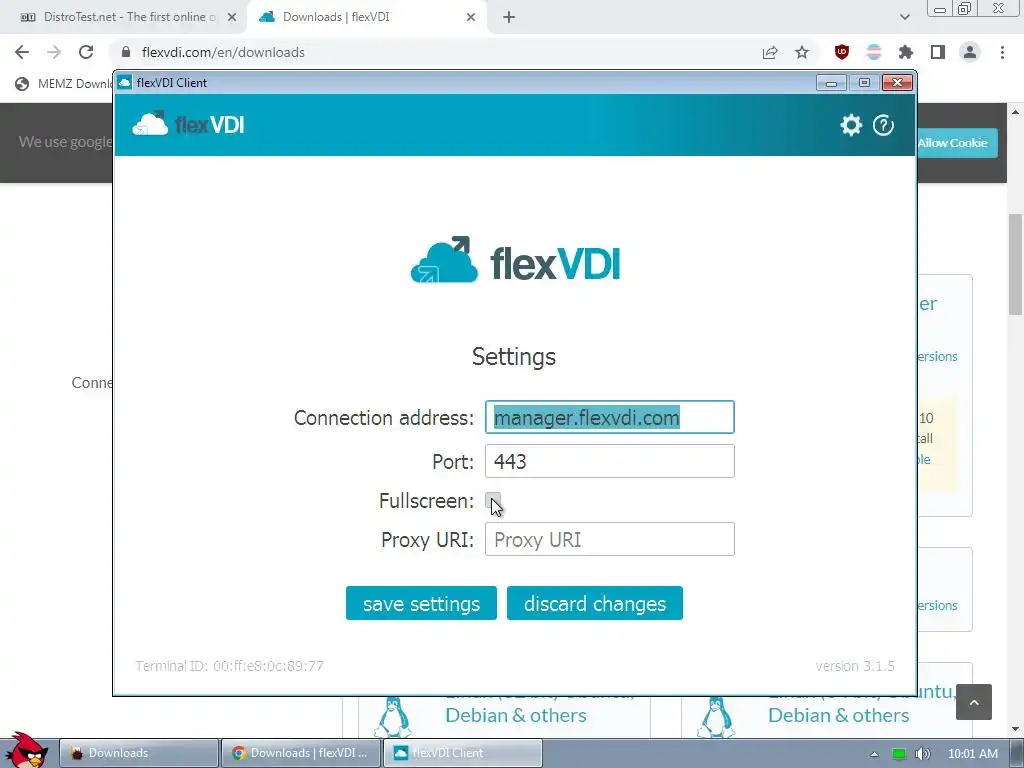Screen dimensions: 1024x768
Task: Click the Port input field
Action: [x=609, y=461]
